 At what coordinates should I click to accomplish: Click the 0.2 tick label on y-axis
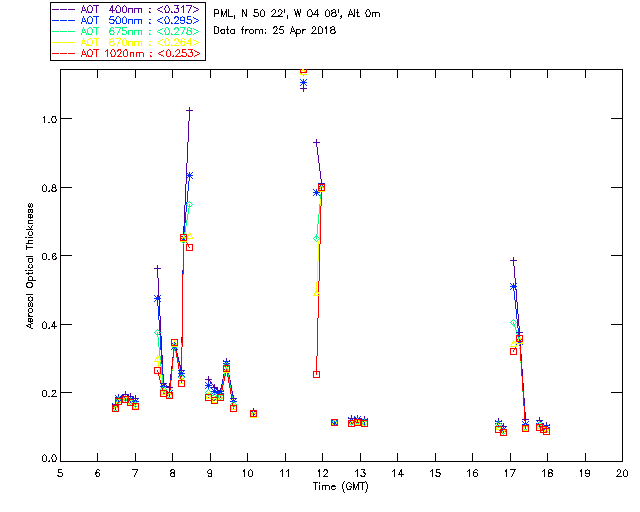coord(46,393)
